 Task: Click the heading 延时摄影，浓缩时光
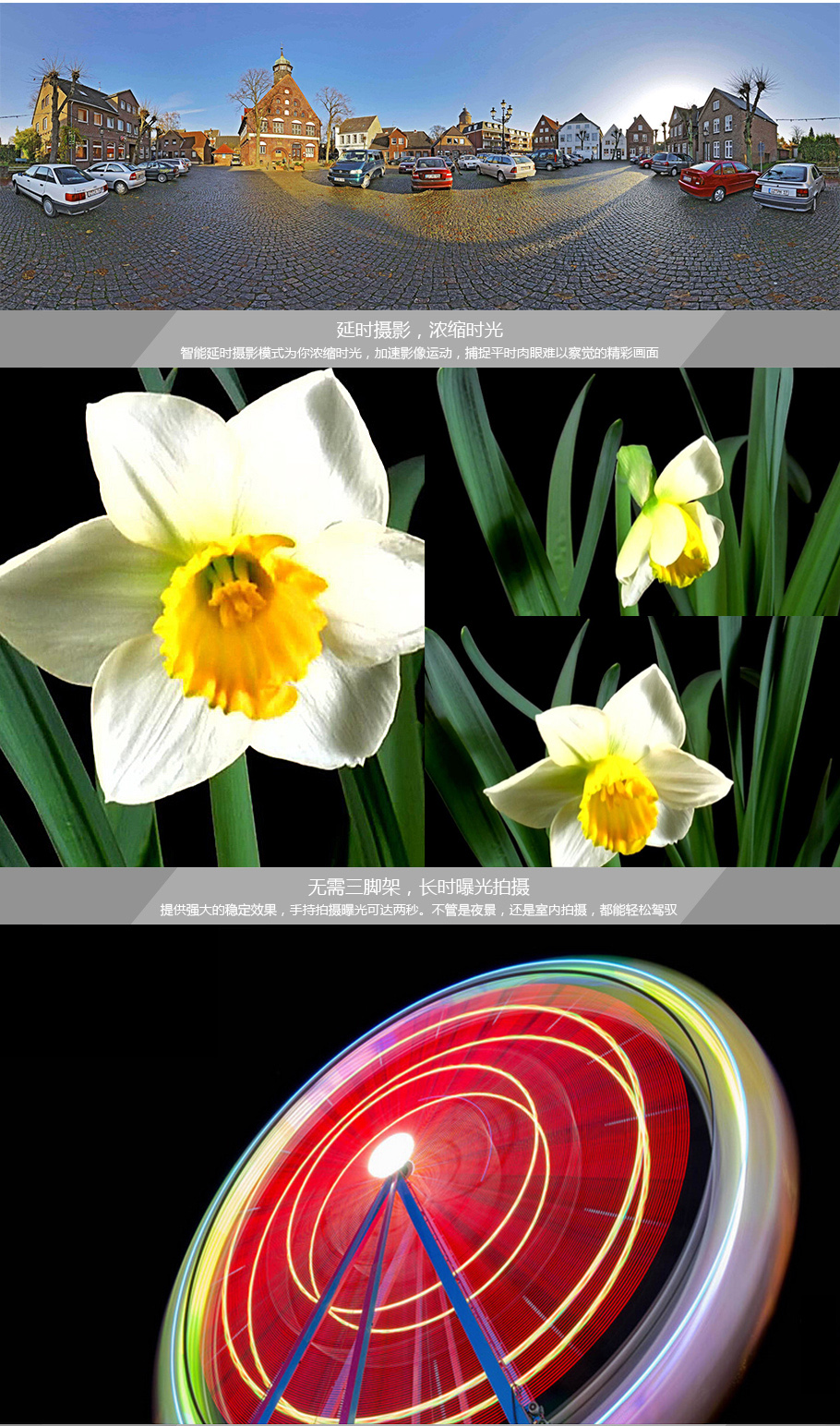click(420, 330)
